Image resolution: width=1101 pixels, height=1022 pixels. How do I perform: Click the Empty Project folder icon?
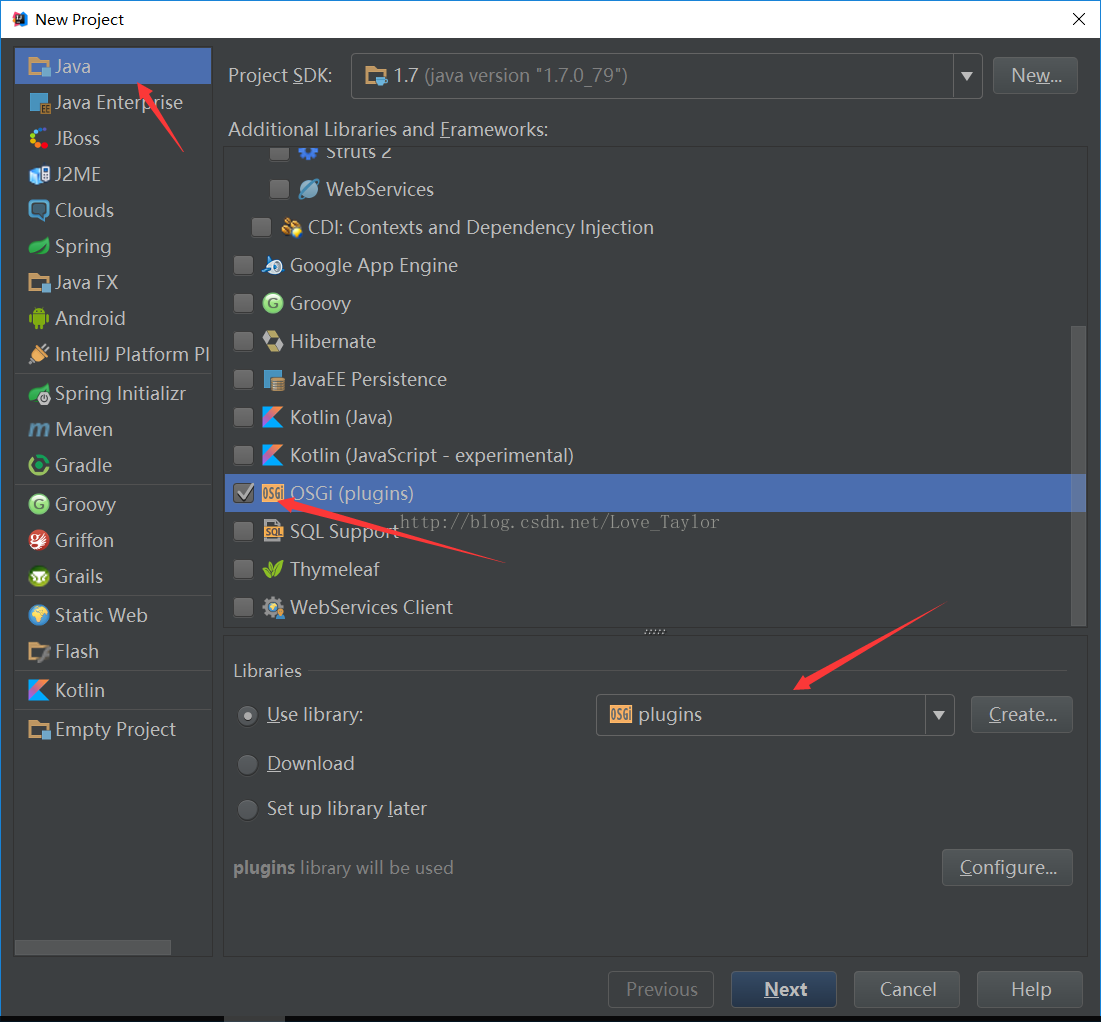click(39, 729)
